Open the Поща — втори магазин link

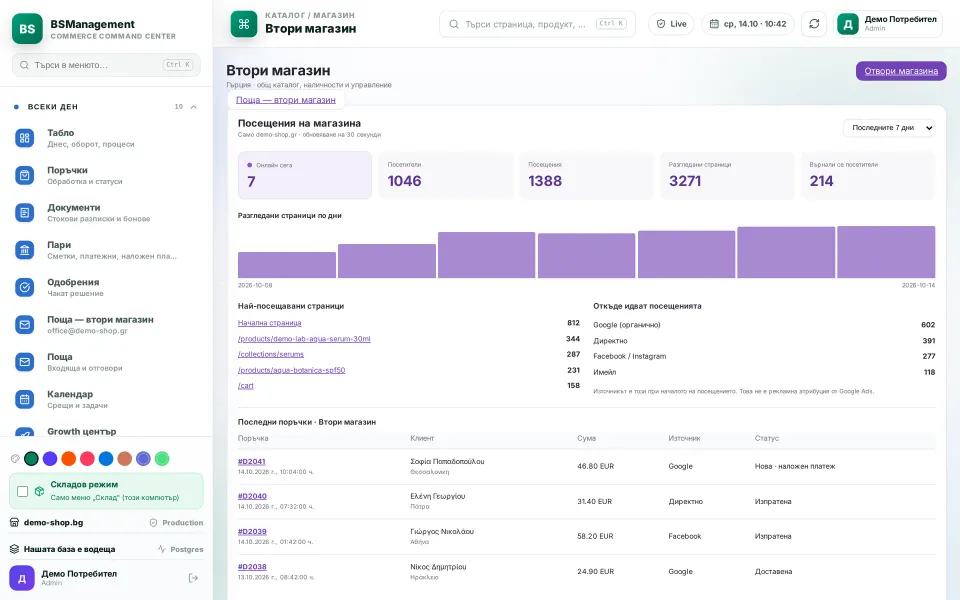(x=285, y=100)
